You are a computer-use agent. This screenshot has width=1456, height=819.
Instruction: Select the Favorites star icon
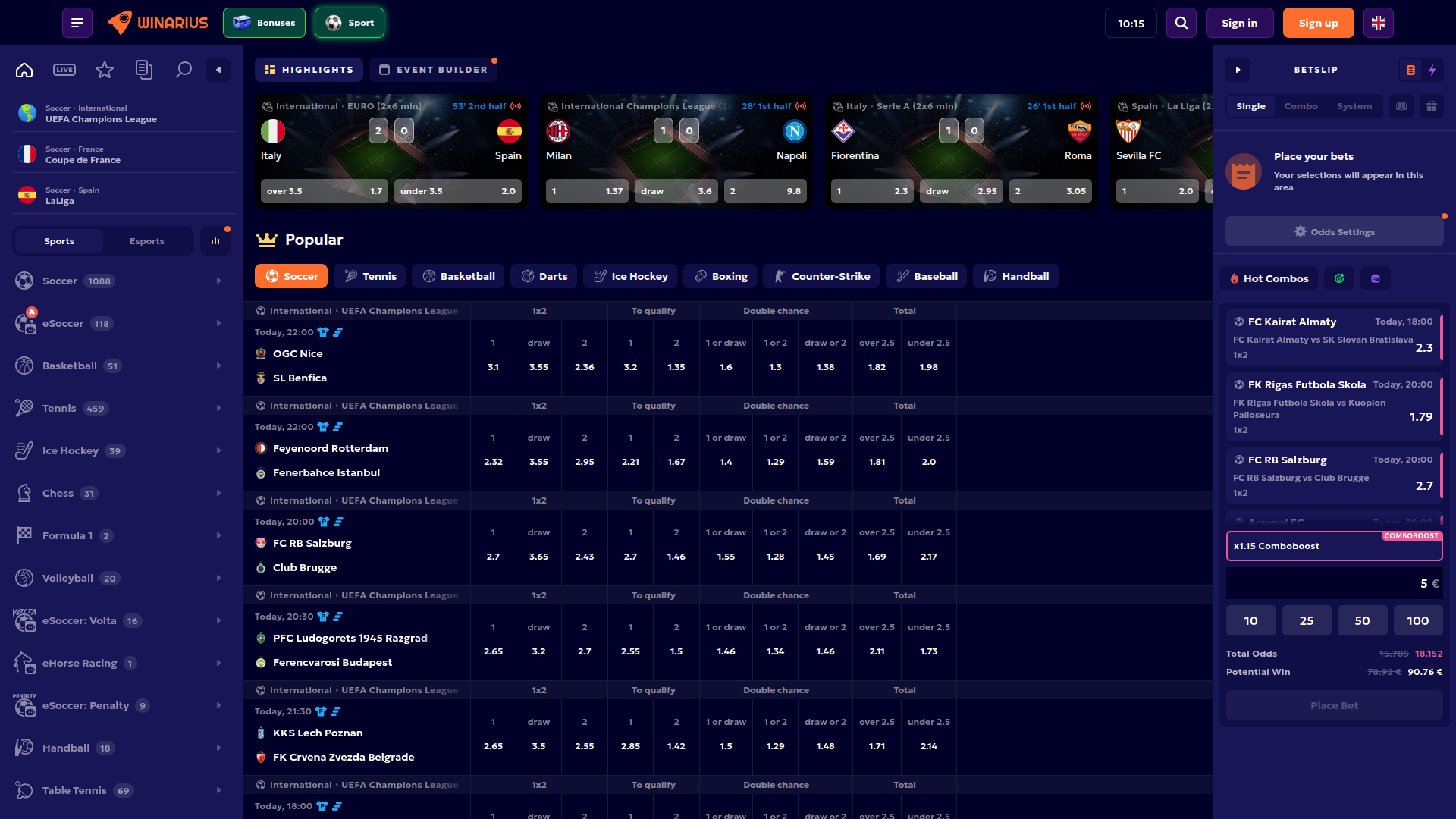(x=104, y=69)
